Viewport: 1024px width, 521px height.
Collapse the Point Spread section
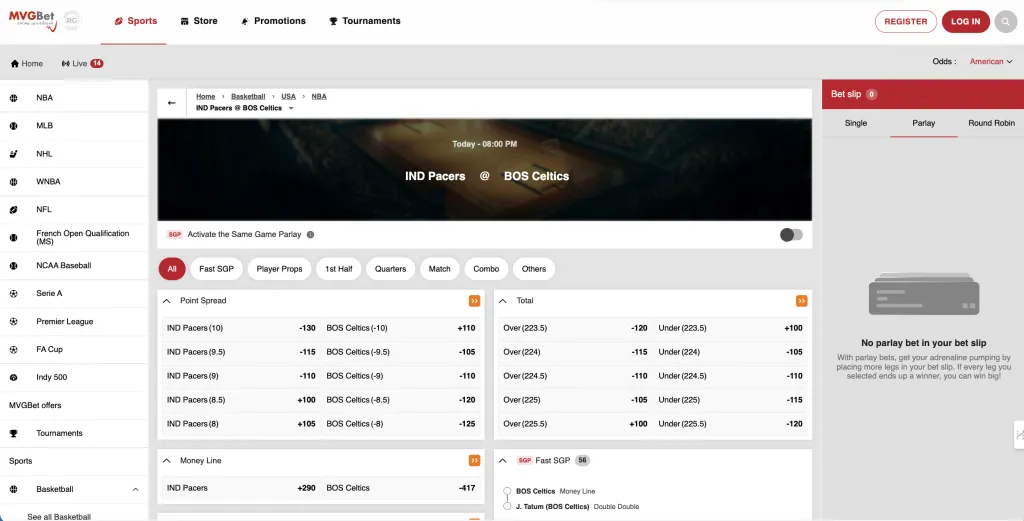[x=167, y=301]
